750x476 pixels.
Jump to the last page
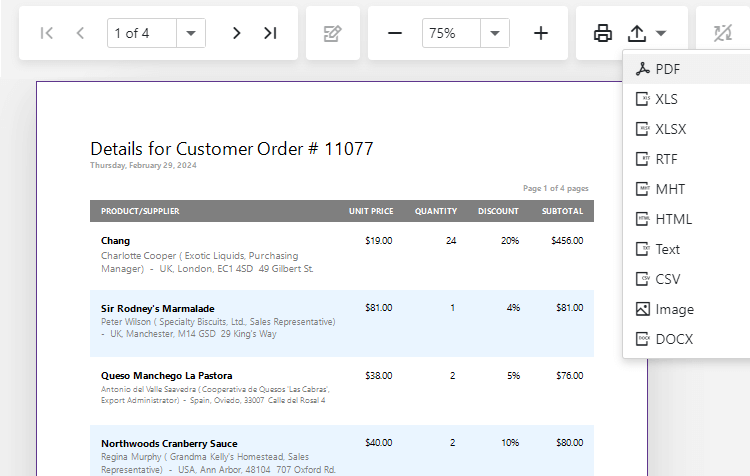tap(270, 33)
